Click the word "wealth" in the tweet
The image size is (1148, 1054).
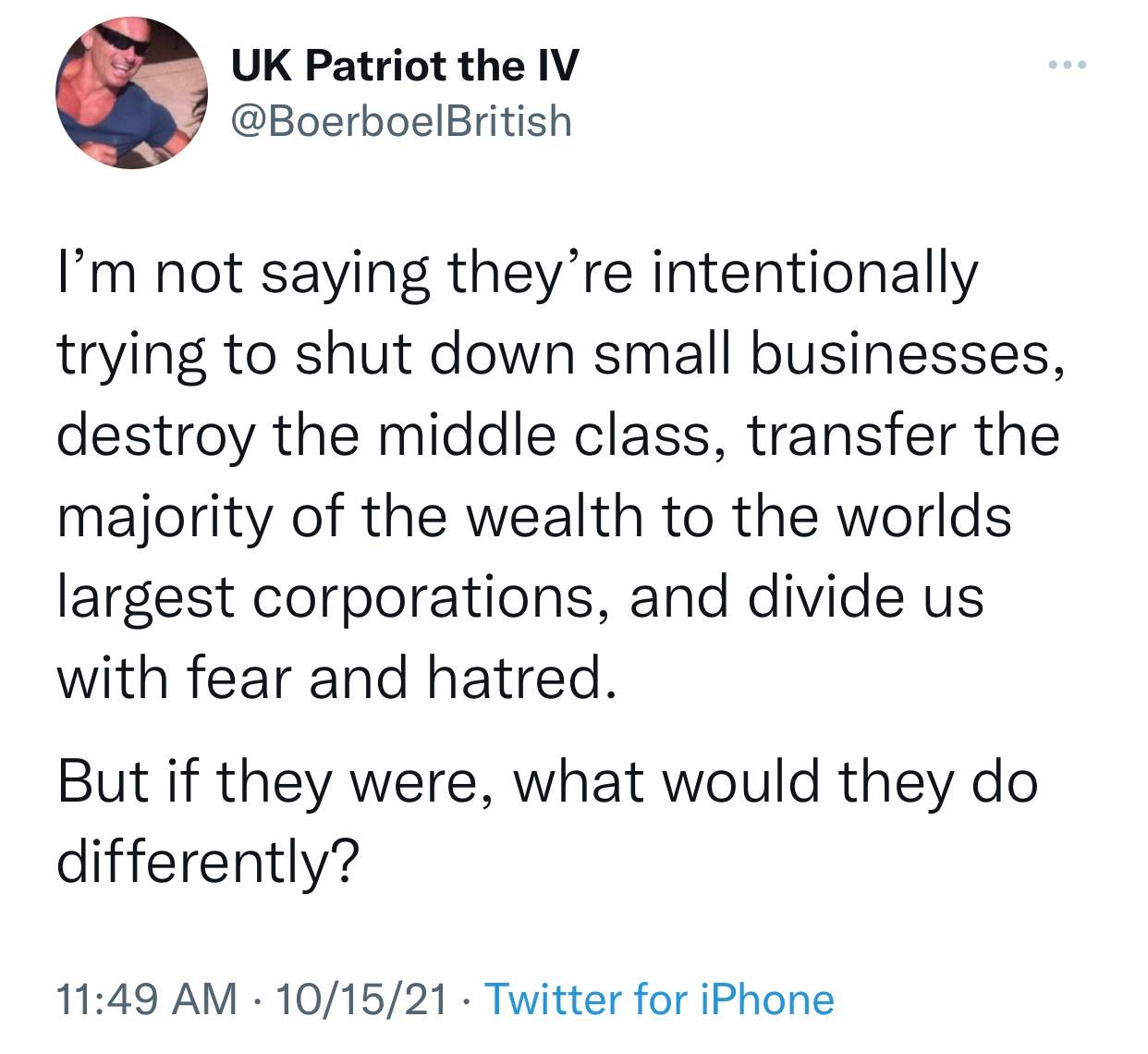(552, 515)
